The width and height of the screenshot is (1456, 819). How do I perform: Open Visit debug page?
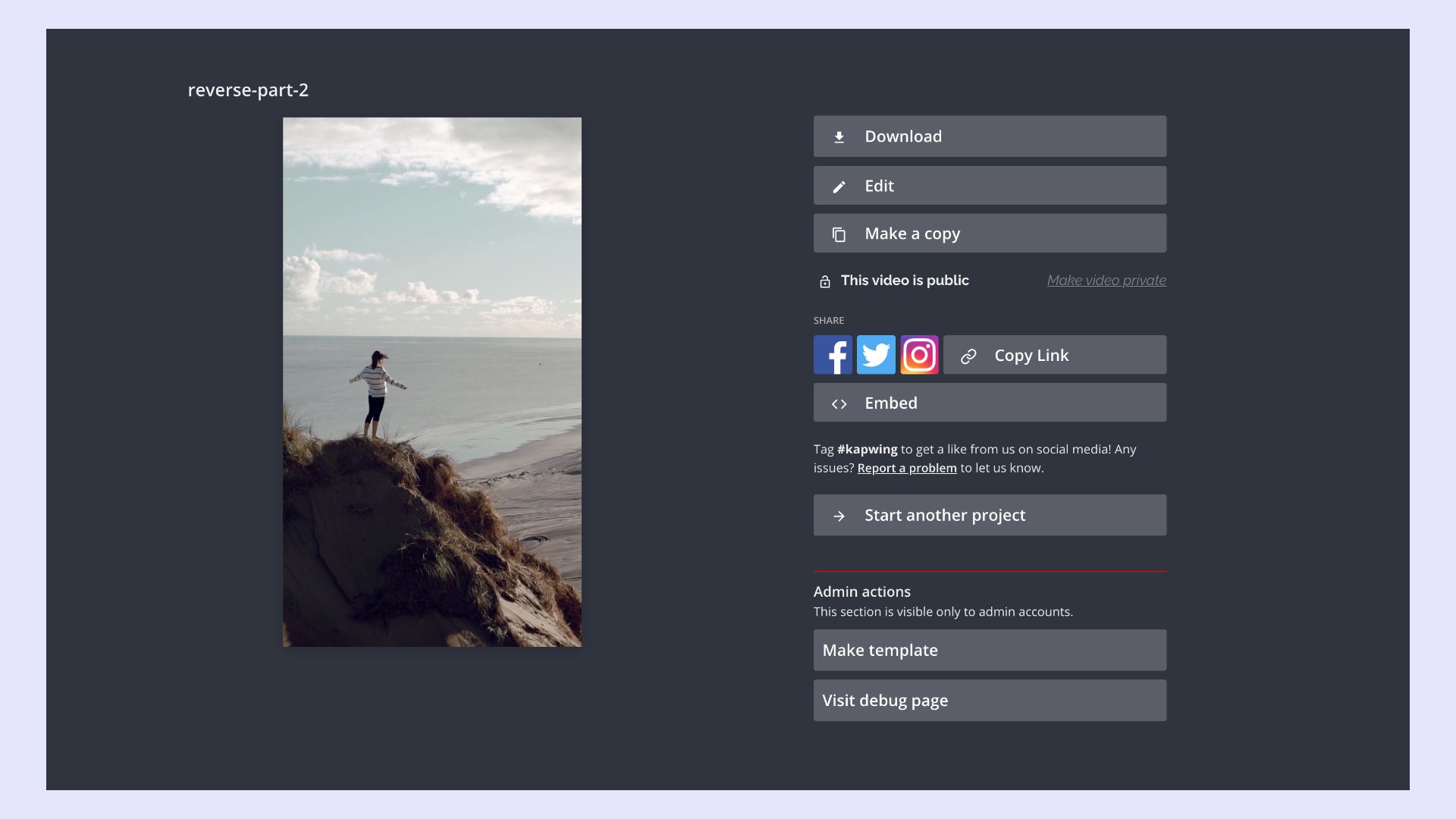(990, 701)
